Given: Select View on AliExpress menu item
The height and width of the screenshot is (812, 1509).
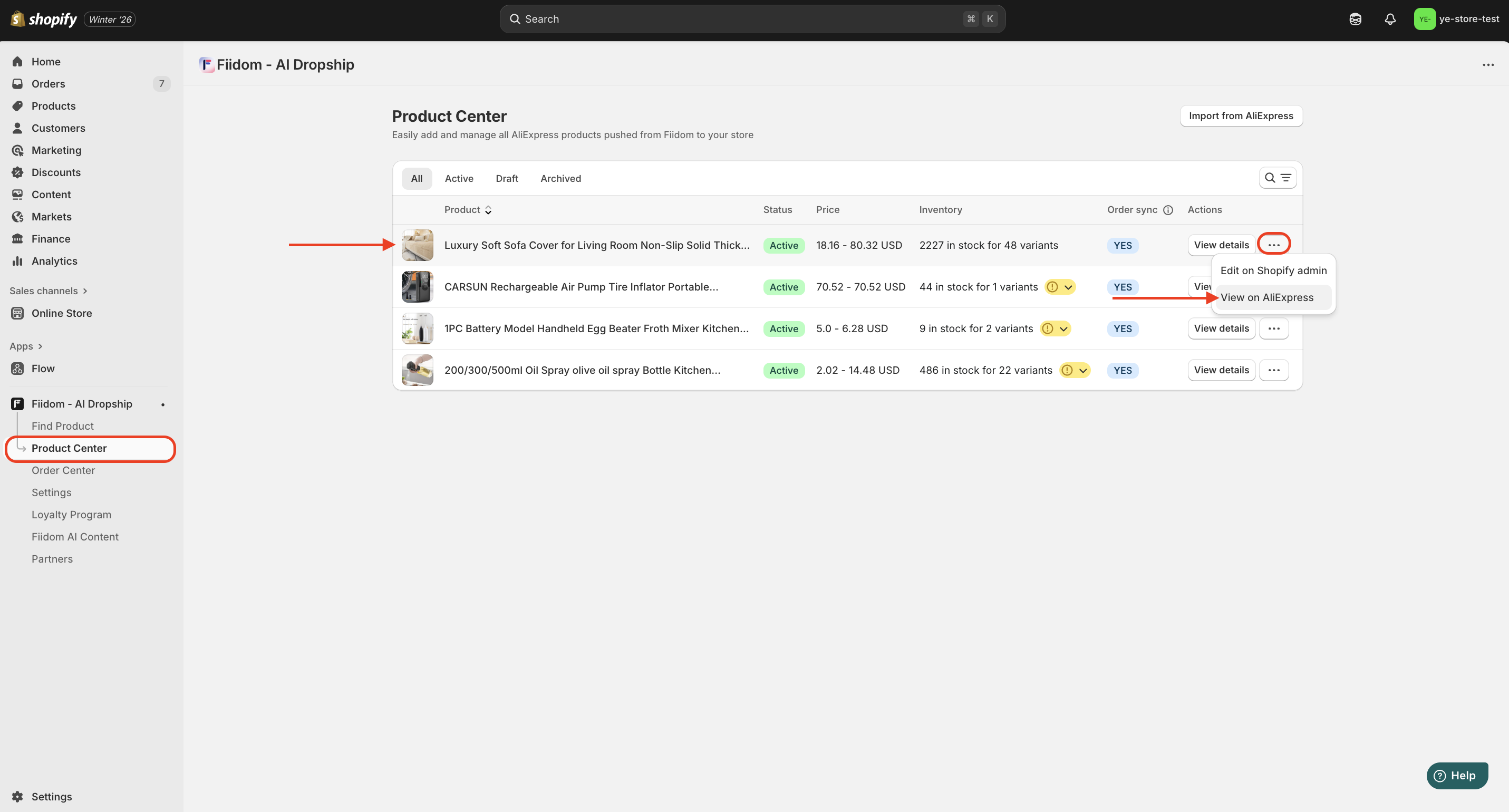Looking at the screenshot, I should [1266, 297].
